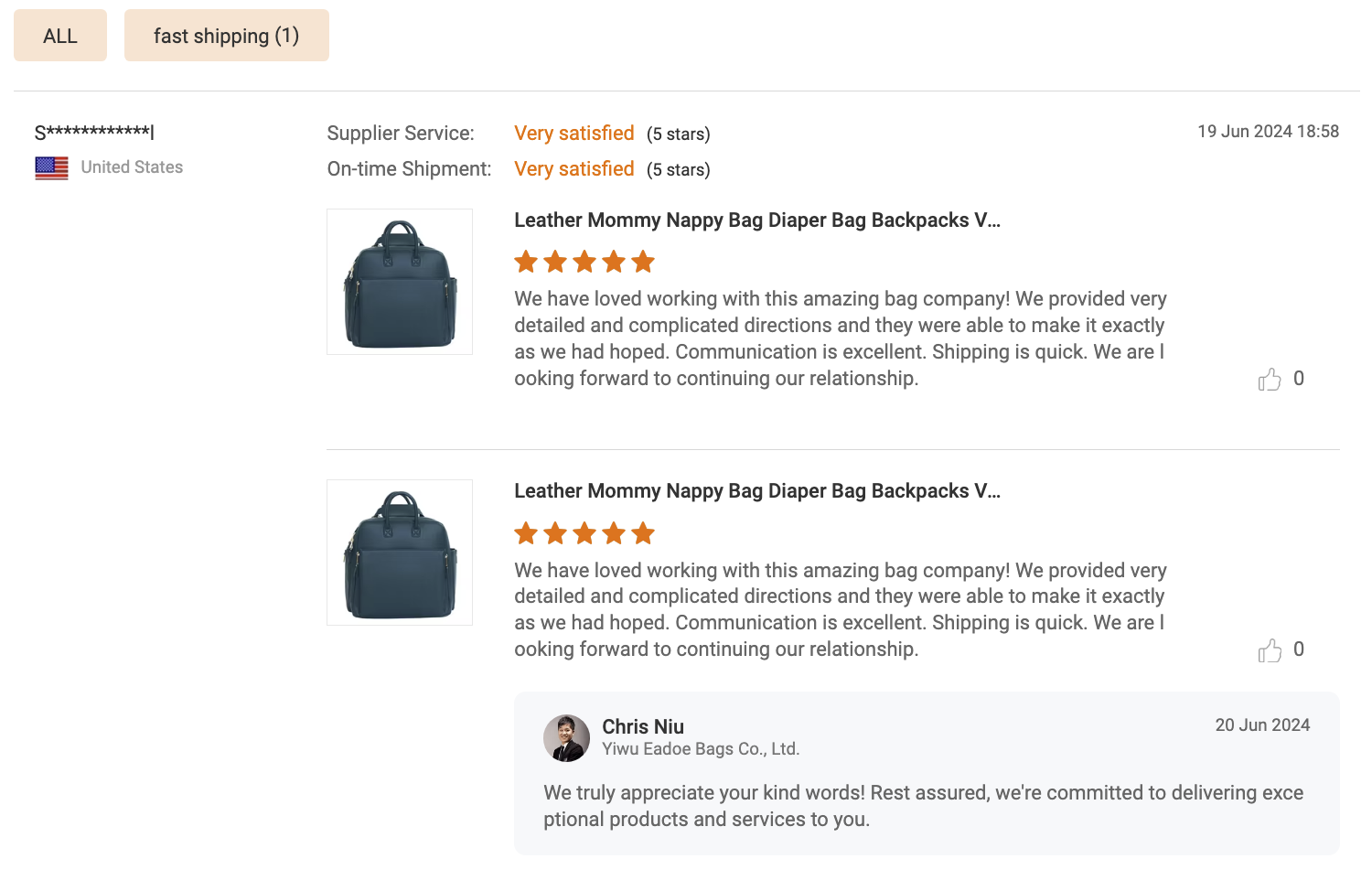Click the first review's comment text
Image resolution: width=1372 pixels, height=891 pixels.
(840, 338)
